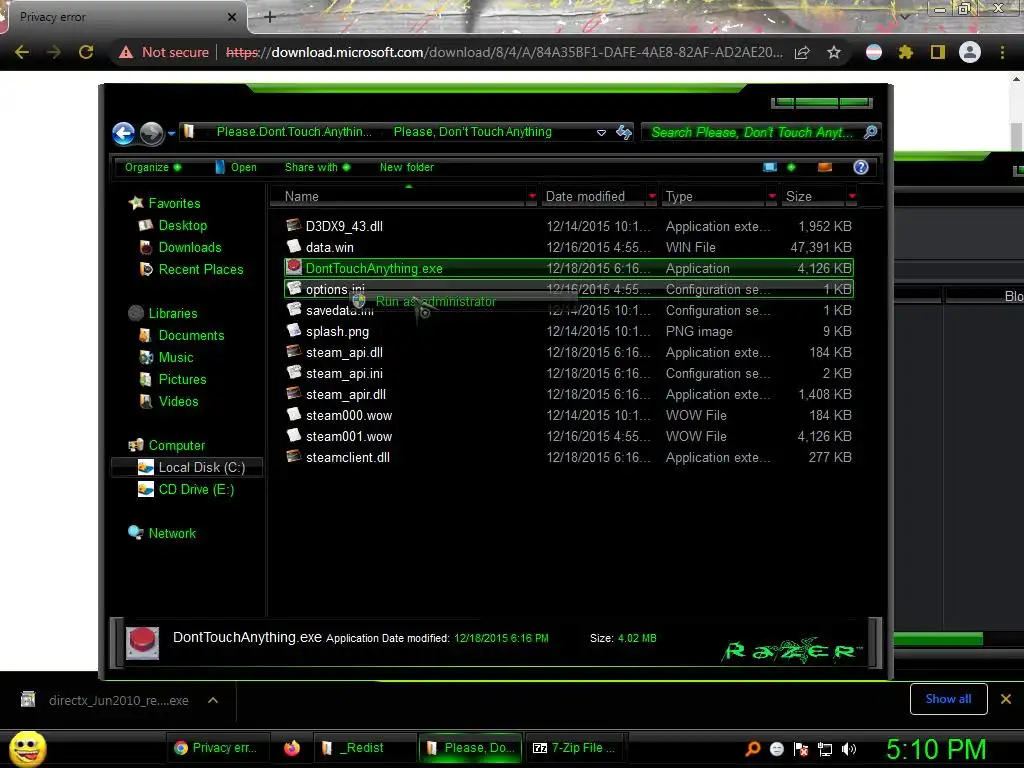Image resolution: width=1024 pixels, height=768 pixels.
Task: Click the Chrome back arrow
Action: [22, 52]
